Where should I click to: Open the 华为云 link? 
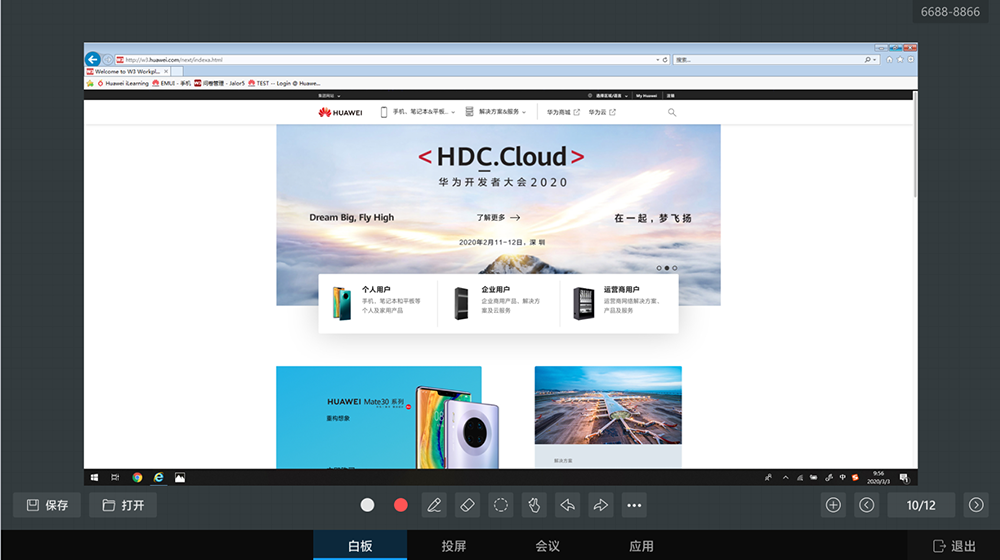(x=602, y=112)
